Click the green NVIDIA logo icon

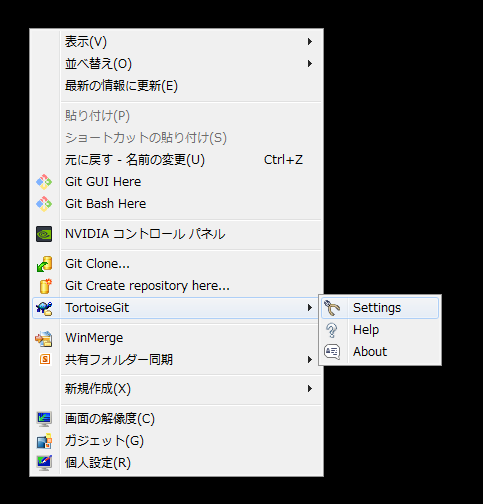coord(44,234)
